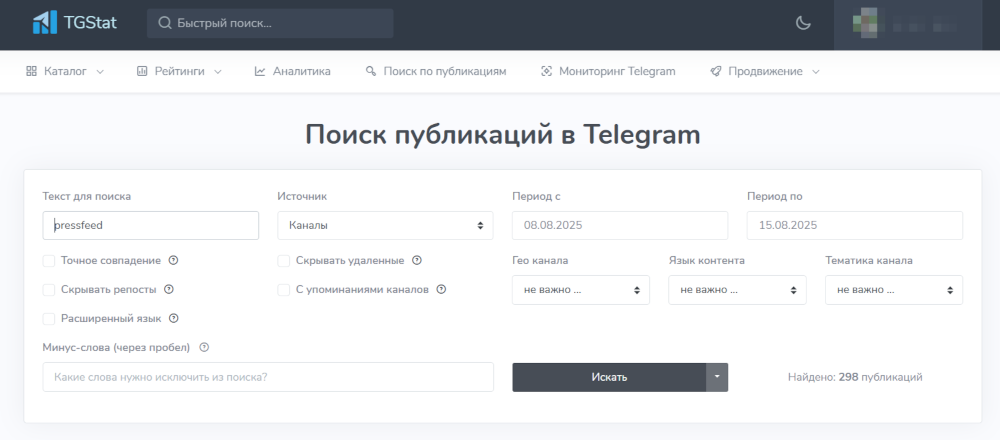The height and width of the screenshot is (440, 1000).
Task: Open the Продвижение menu
Action: [765, 71]
